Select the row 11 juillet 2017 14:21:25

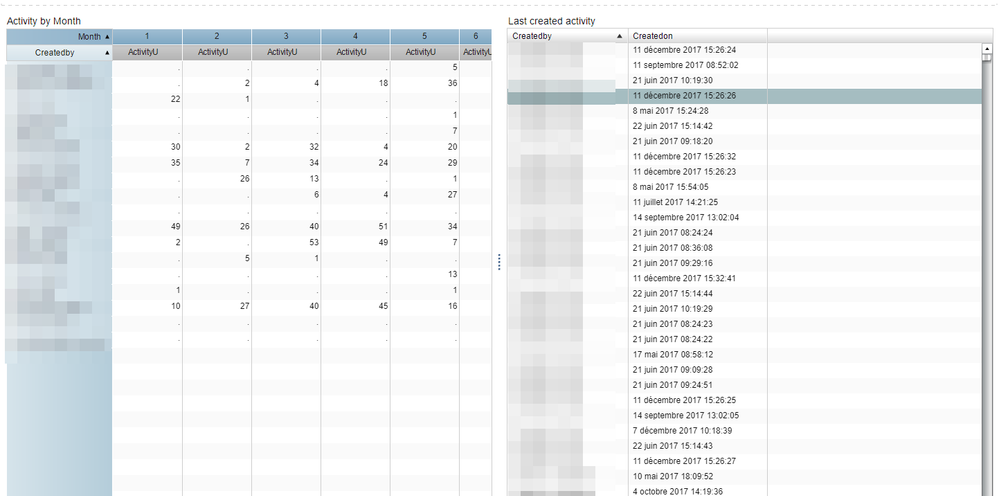click(x=745, y=202)
